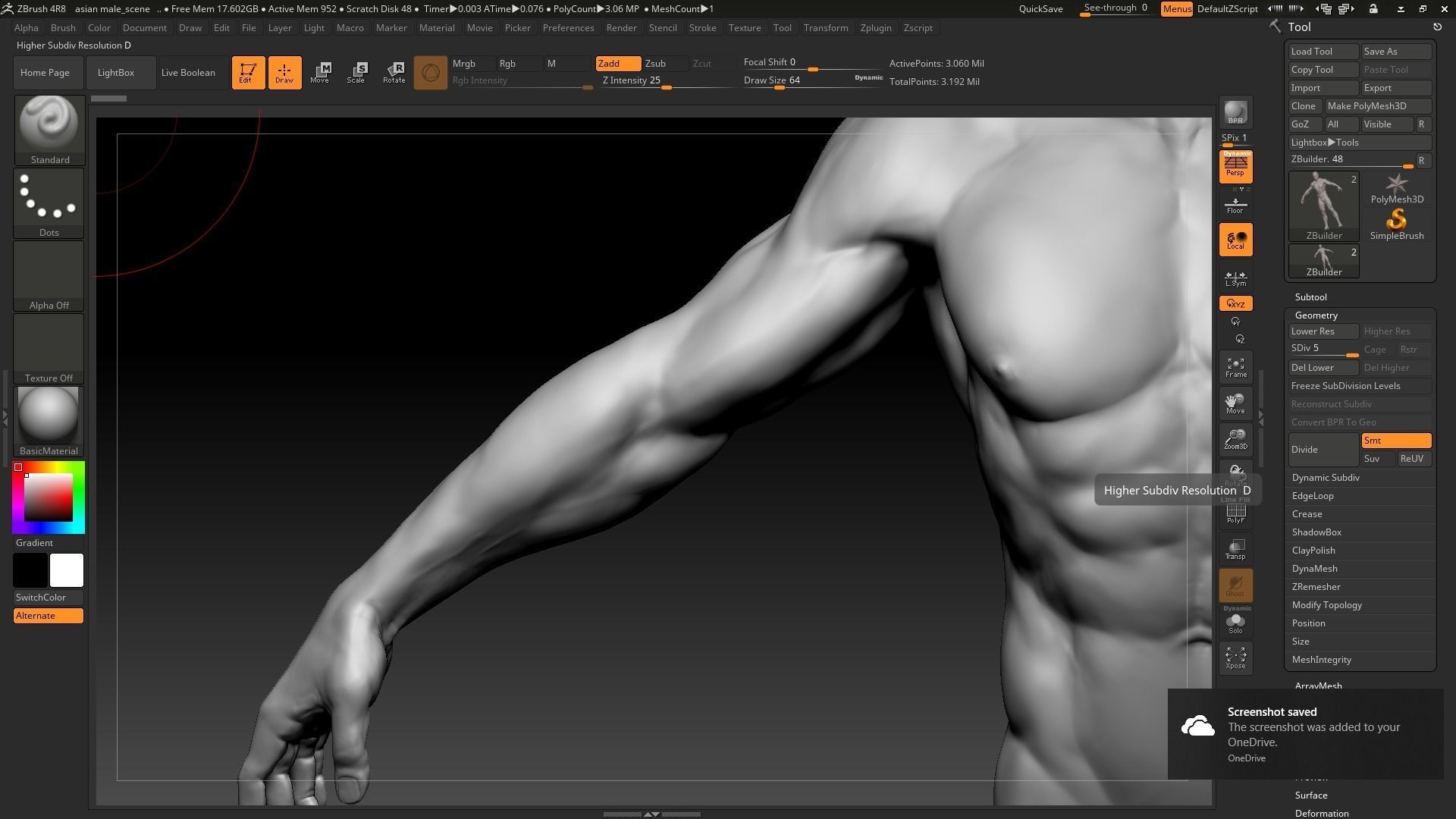Toggle Transp transparency icon
Viewport: 1456px width, 819px height.
coord(1235,549)
